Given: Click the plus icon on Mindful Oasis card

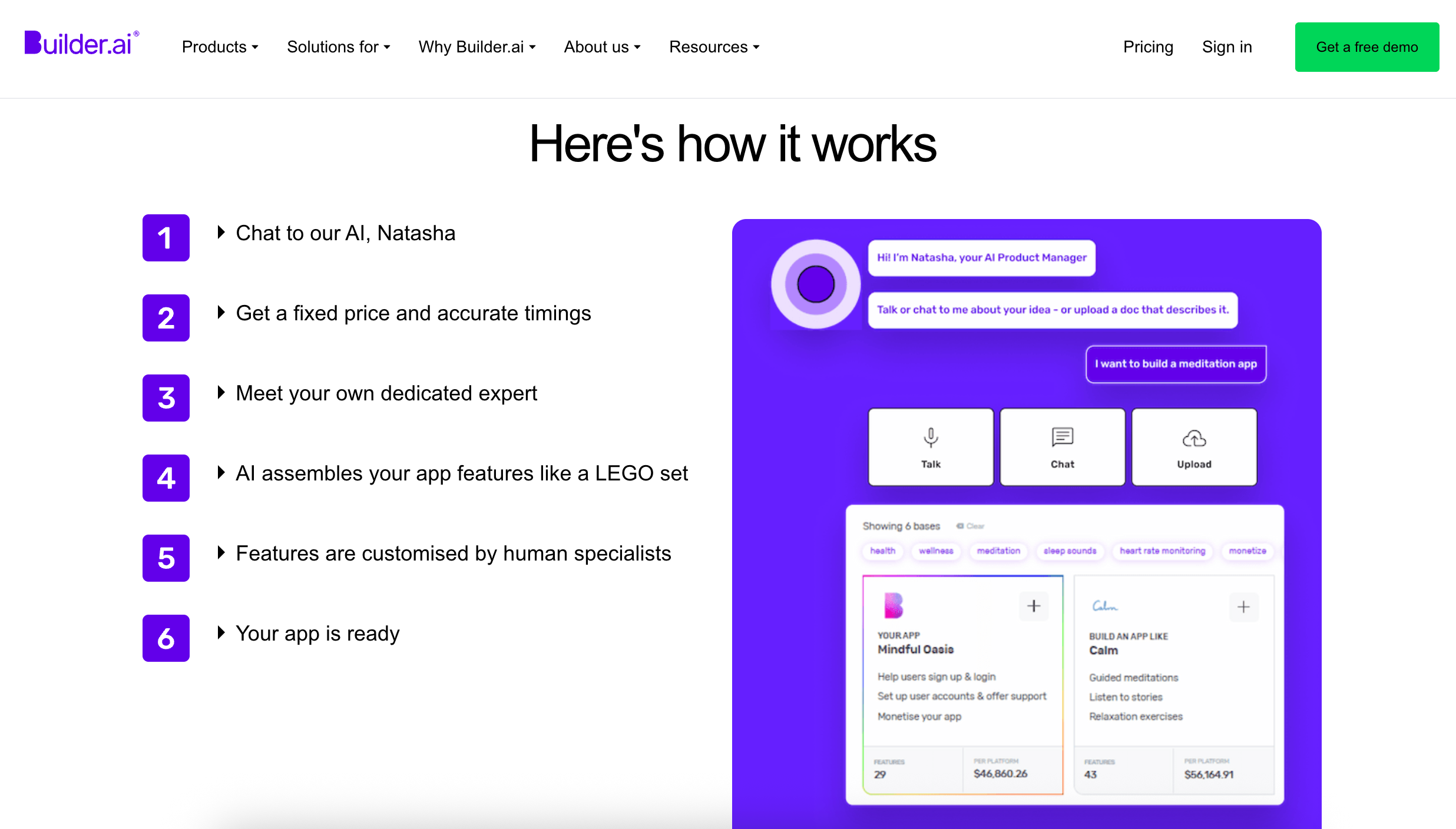Looking at the screenshot, I should point(1034,606).
